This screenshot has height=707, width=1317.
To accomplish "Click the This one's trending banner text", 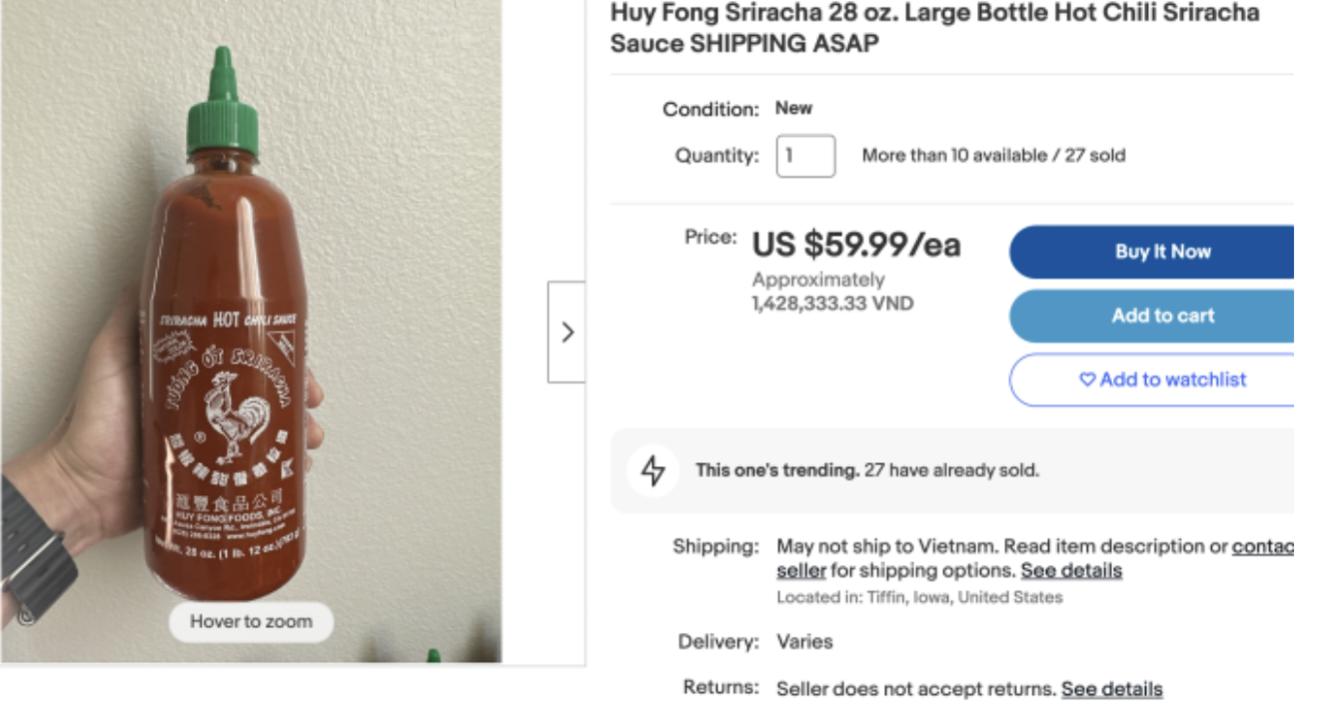I will click(x=867, y=470).
